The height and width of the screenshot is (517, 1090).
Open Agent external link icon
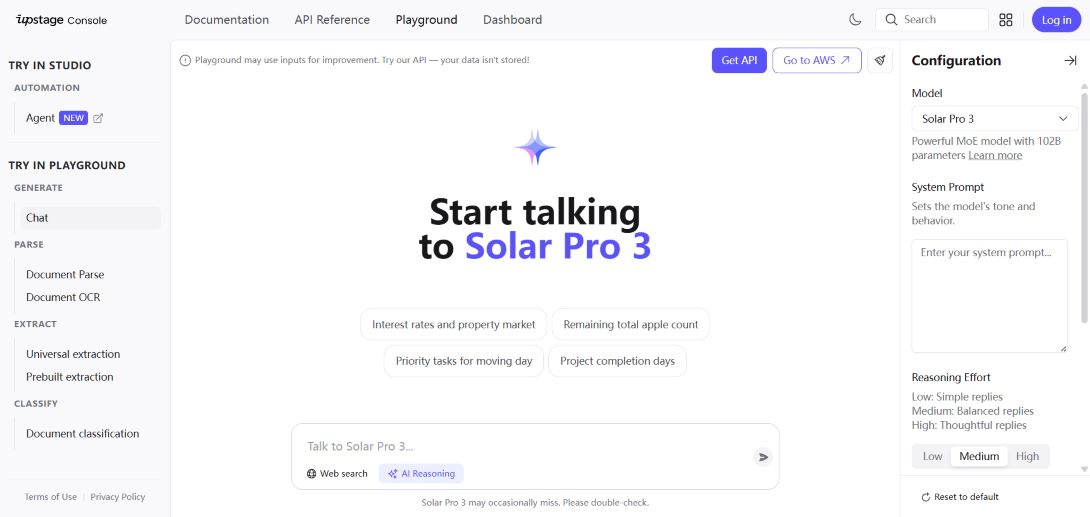(98, 118)
